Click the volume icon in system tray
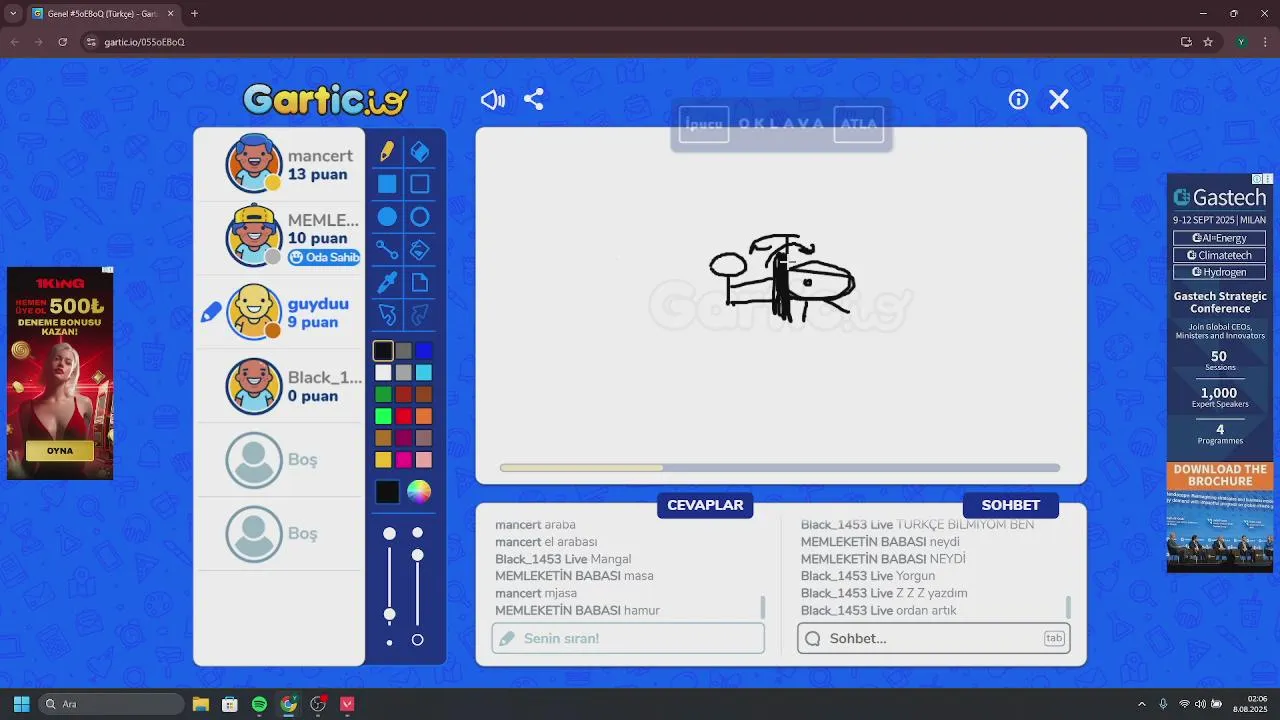The width and height of the screenshot is (1280, 720). point(1200,704)
